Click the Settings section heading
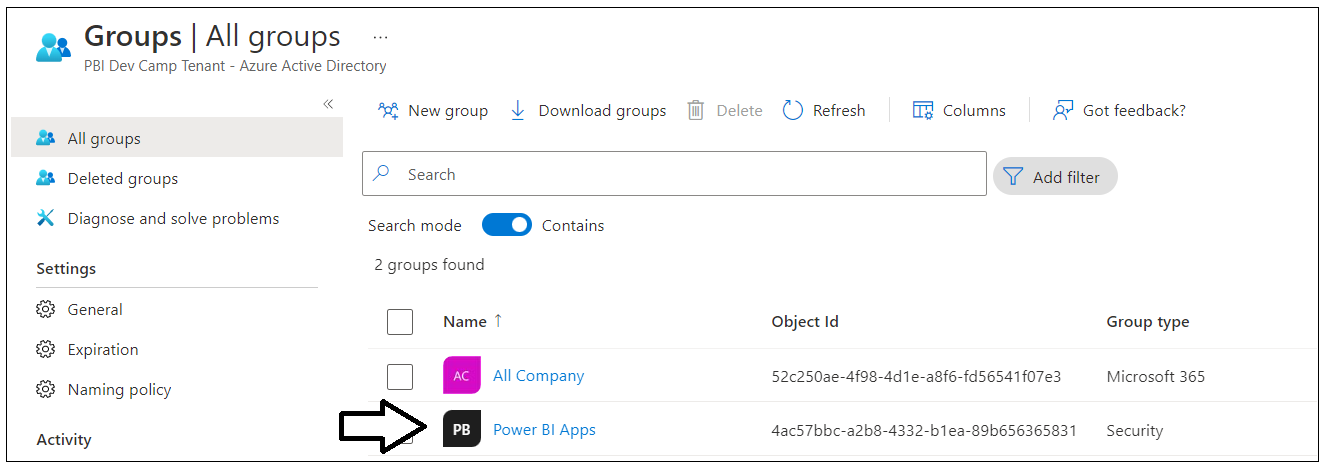The height and width of the screenshot is (469, 1325). [x=66, y=269]
